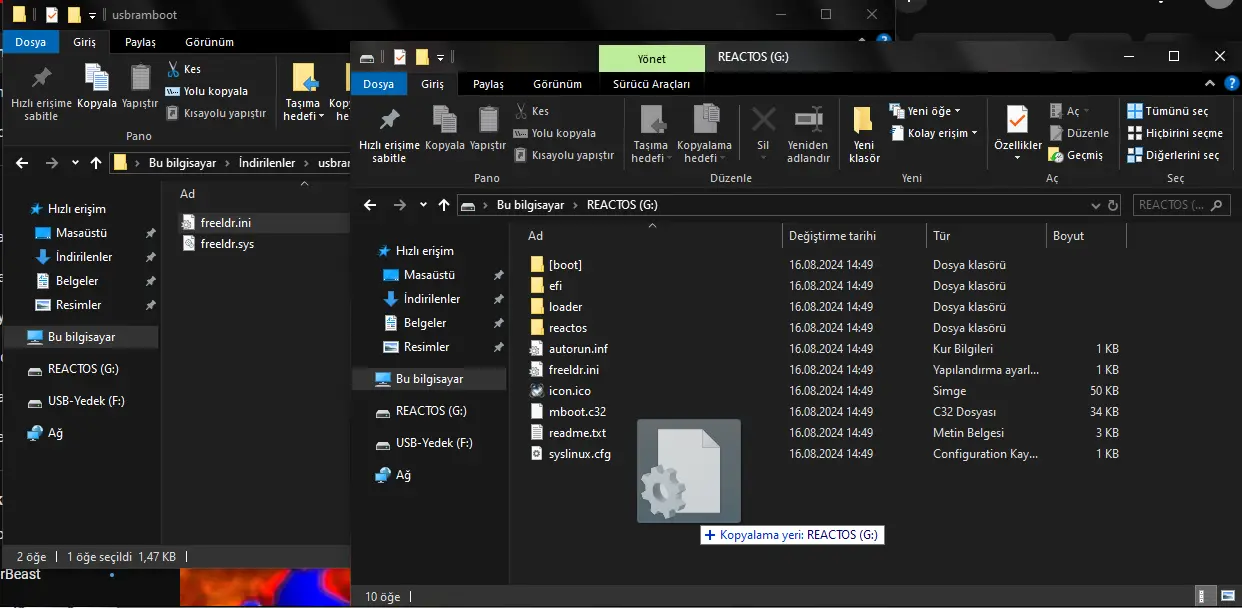Viewport: 1242px width, 608px height.
Task: Click the Özellikler properties icon
Action: tap(1017, 120)
